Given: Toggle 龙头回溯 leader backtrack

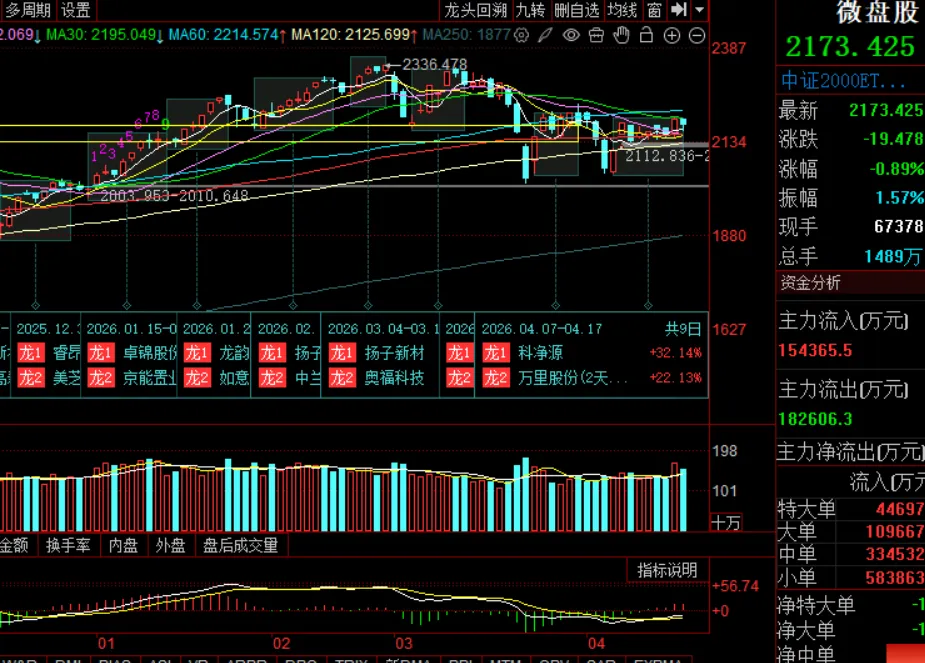Looking at the screenshot, I should (x=475, y=9).
